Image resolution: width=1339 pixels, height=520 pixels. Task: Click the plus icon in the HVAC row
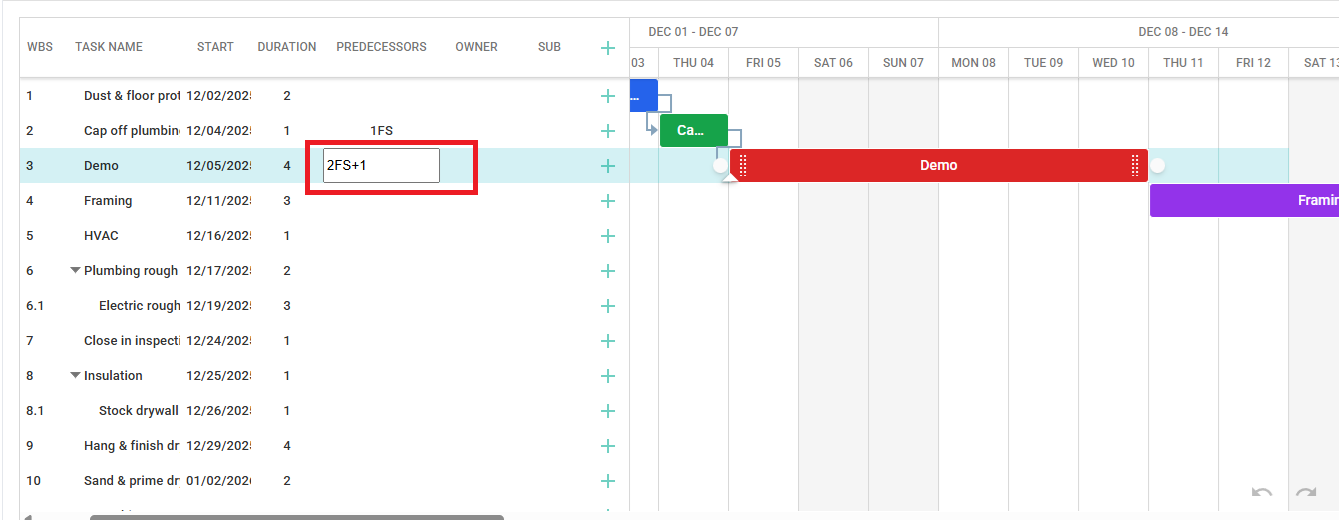coord(607,236)
